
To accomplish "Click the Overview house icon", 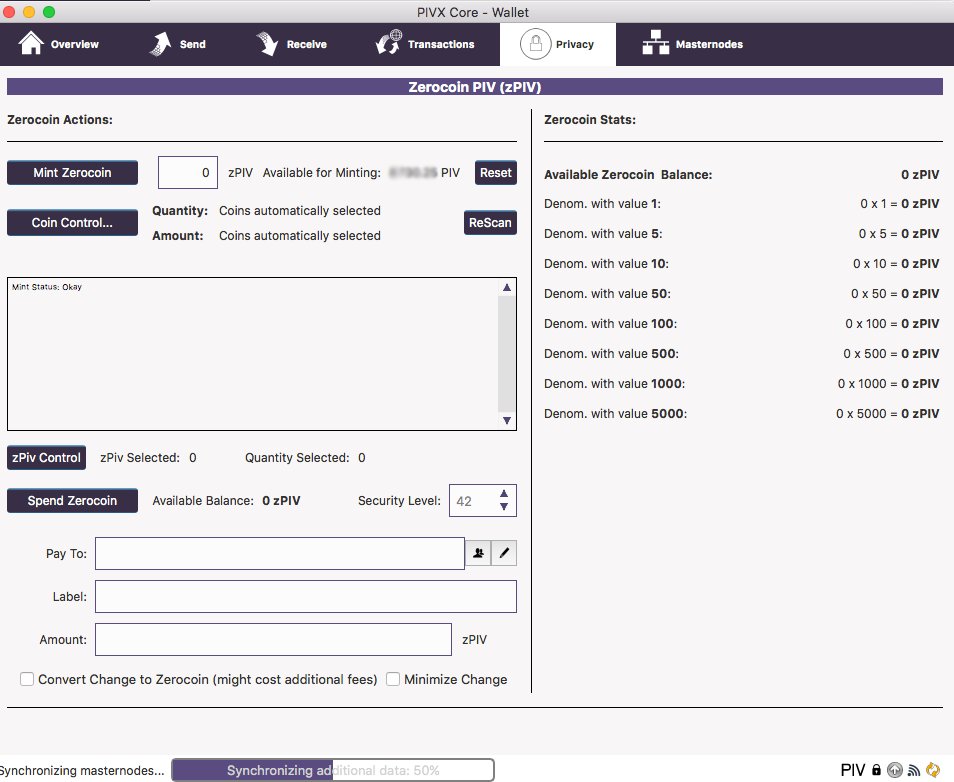I will (x=31, y=43).
